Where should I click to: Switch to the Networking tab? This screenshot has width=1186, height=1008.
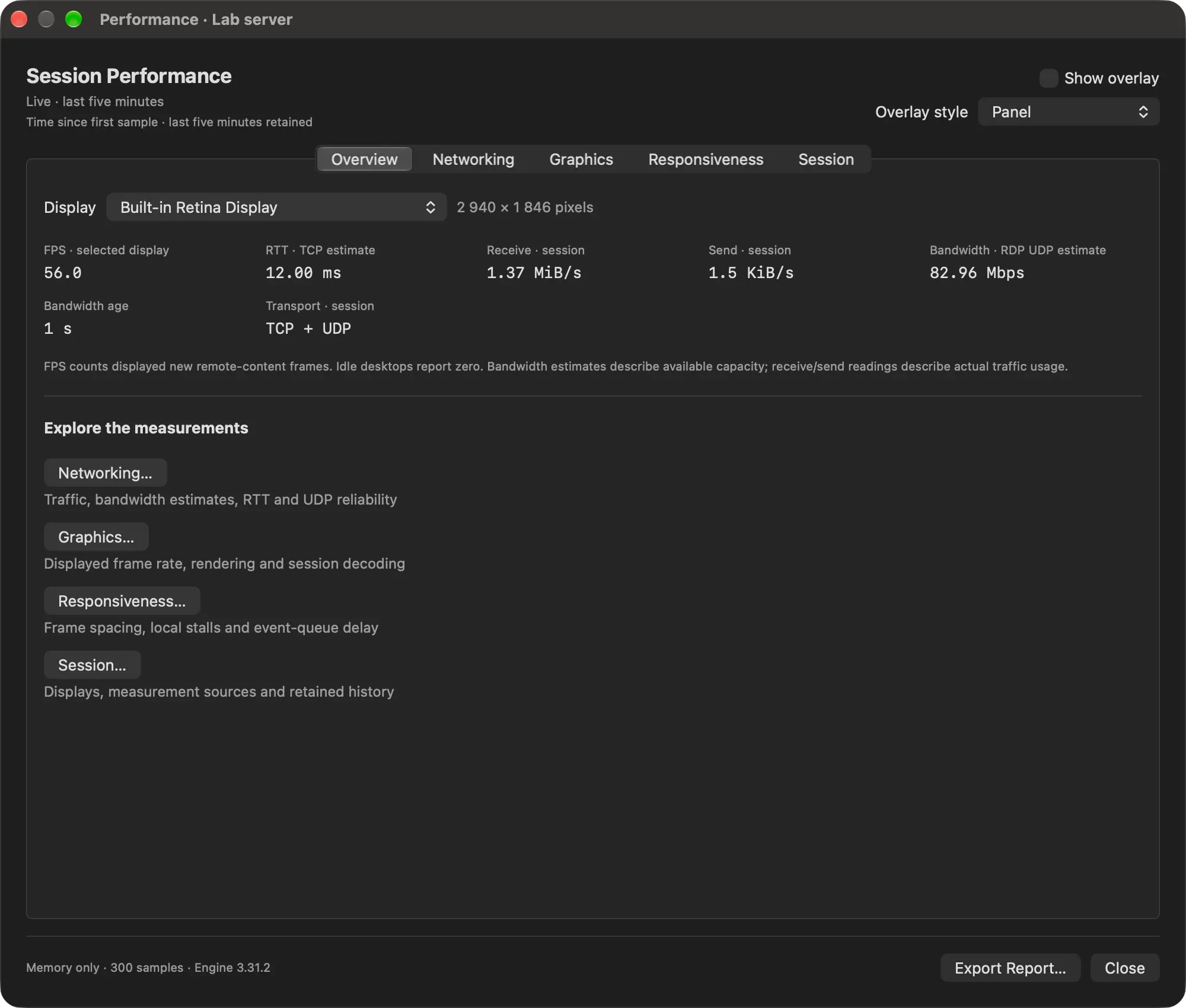tap(473, 160)
